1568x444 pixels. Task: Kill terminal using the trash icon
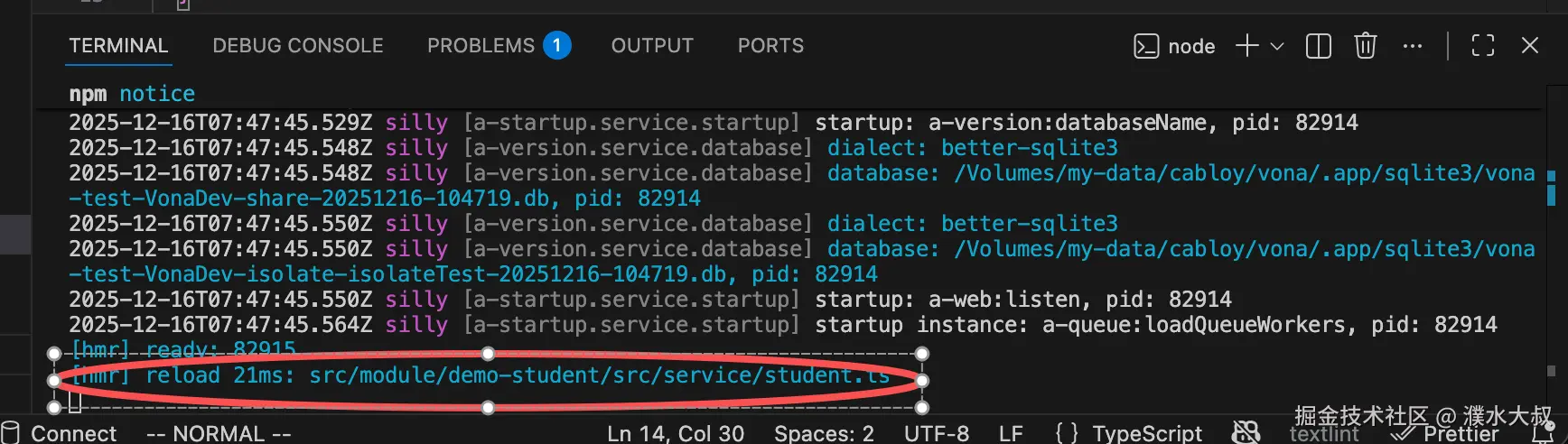click(1365, 46)
